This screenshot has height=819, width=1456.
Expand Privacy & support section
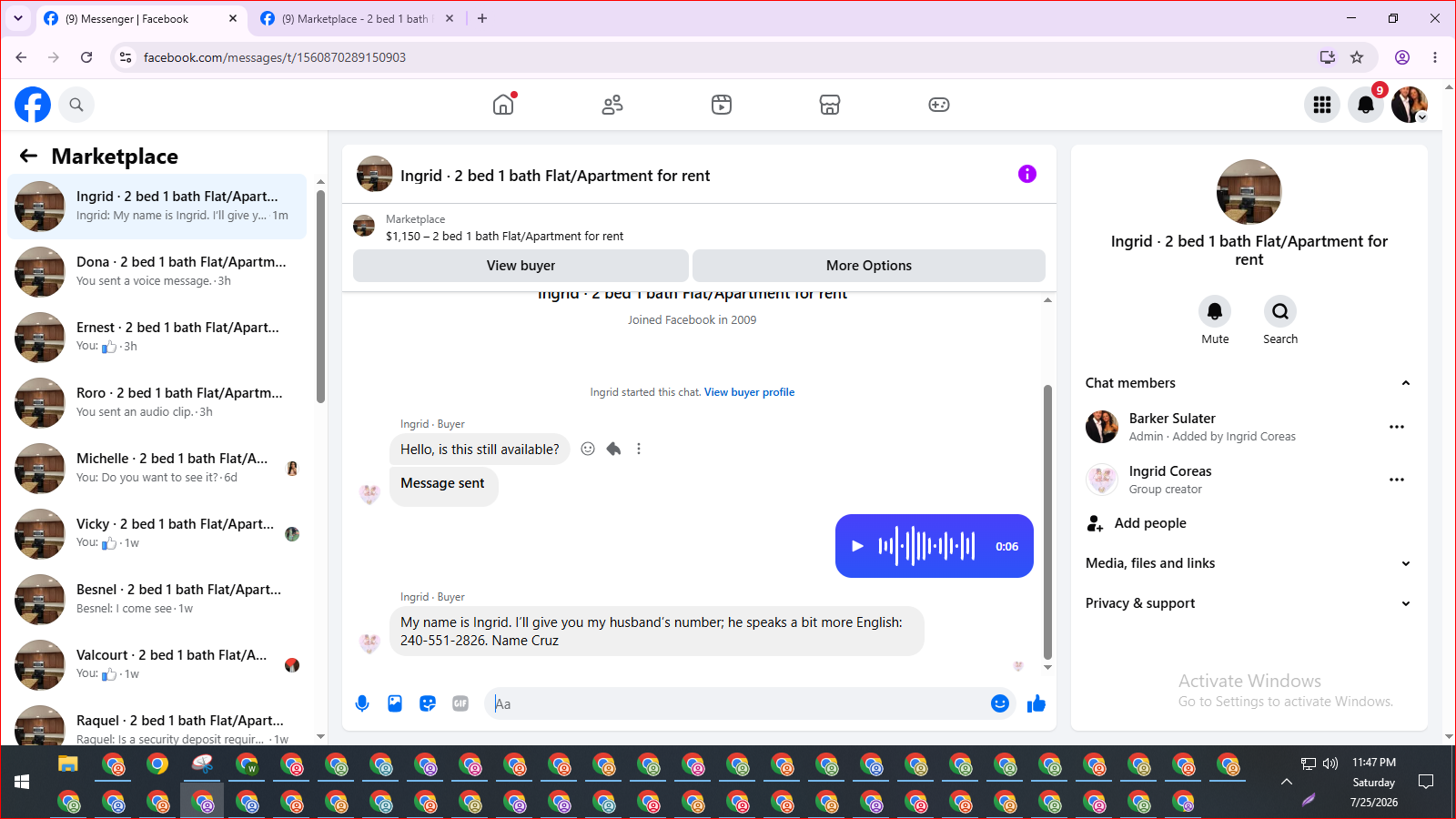tap(1249, 603)
